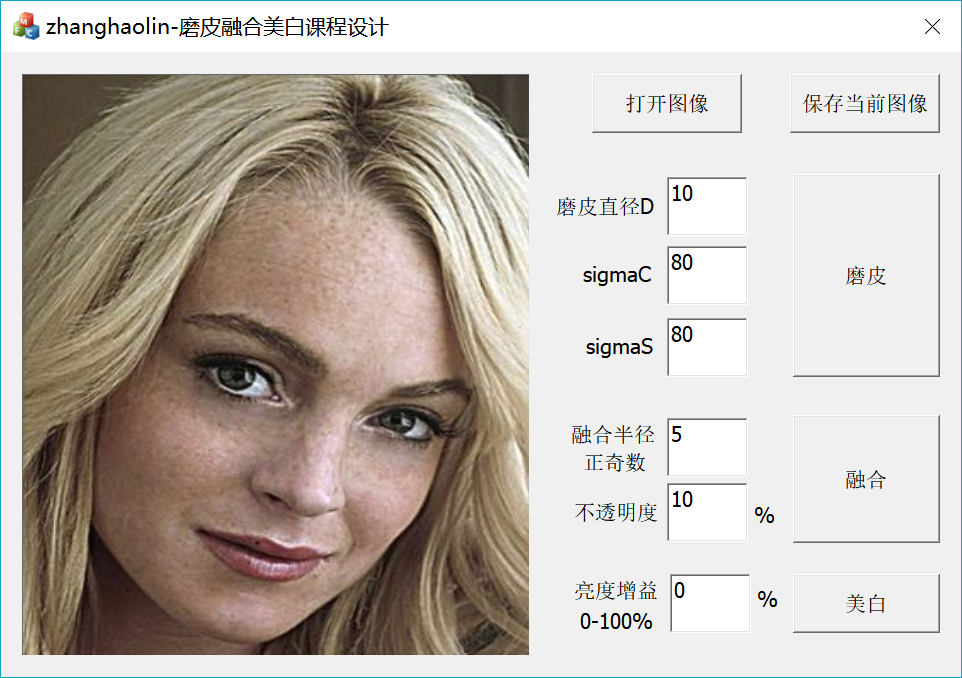
Task: Apply skin smoothing with 磨皮 button
Action: 866,275
